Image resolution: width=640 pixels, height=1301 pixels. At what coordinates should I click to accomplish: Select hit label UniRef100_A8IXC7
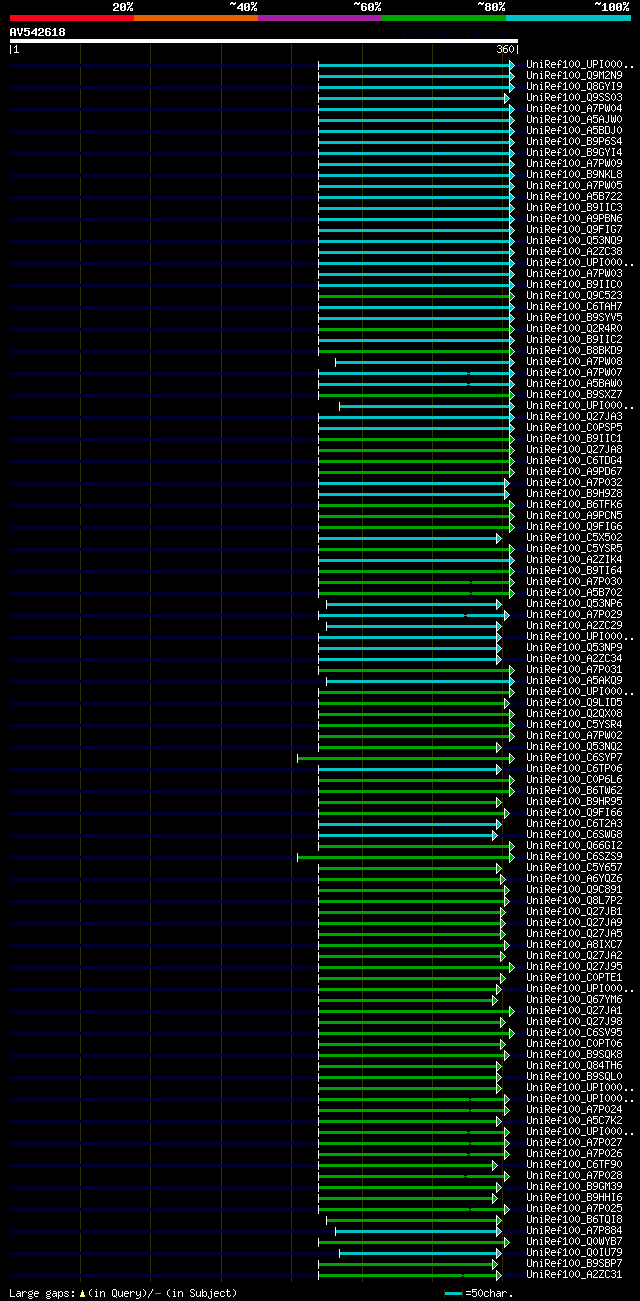[x=574, y=944]
